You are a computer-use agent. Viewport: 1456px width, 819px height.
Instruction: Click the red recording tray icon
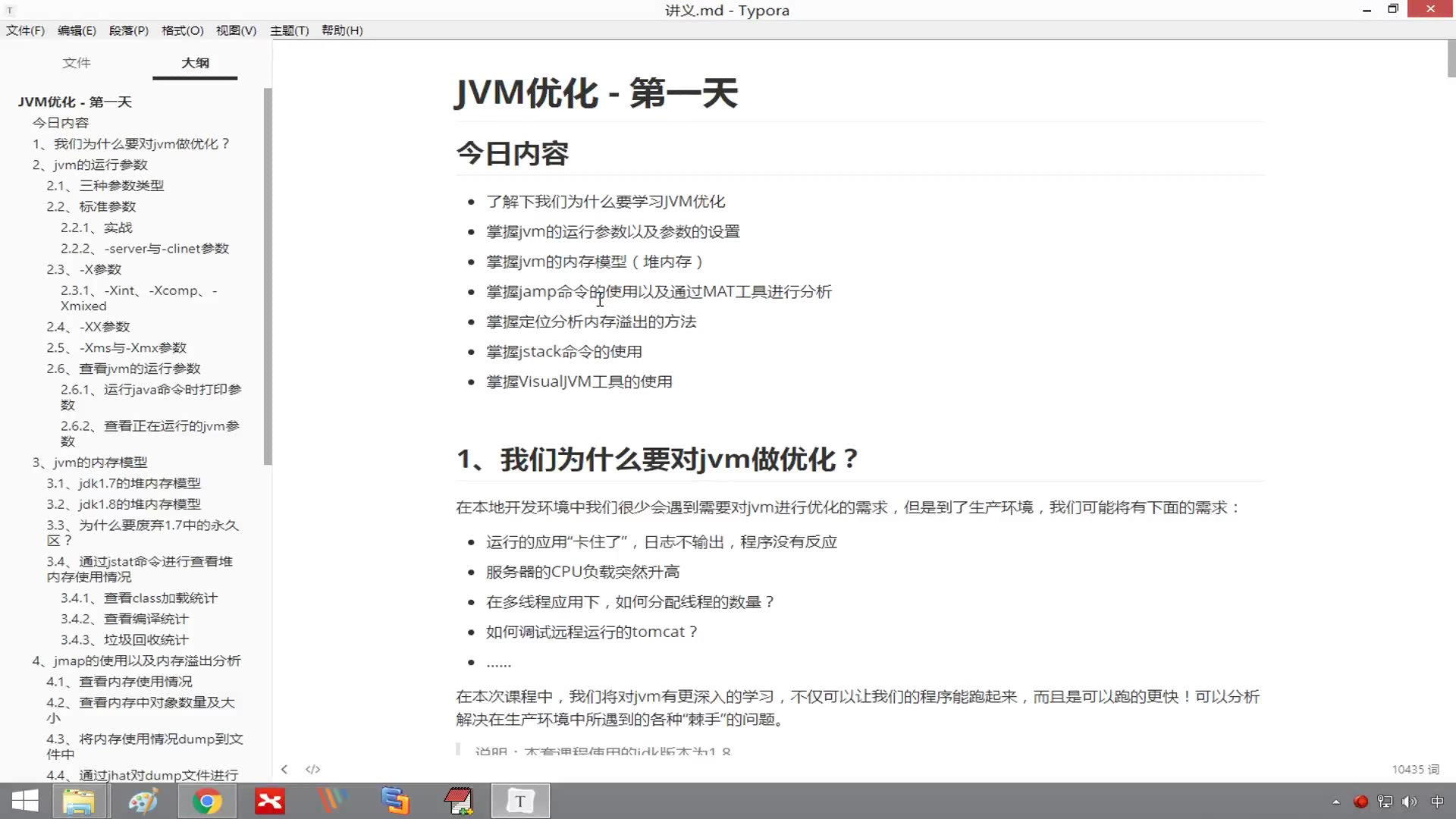1360,802
